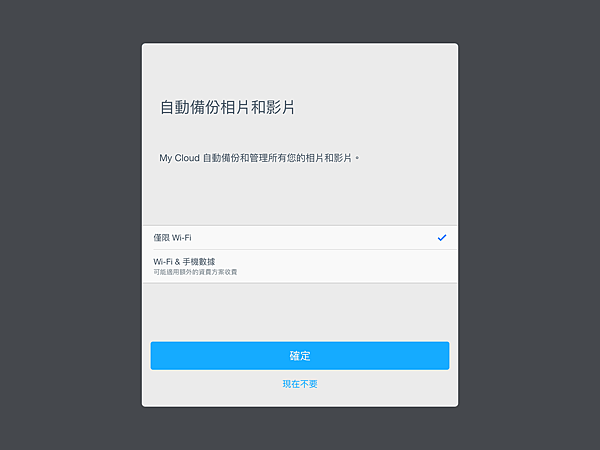Click the 可能適用額外的資費方案收費 note

point(195,272)
